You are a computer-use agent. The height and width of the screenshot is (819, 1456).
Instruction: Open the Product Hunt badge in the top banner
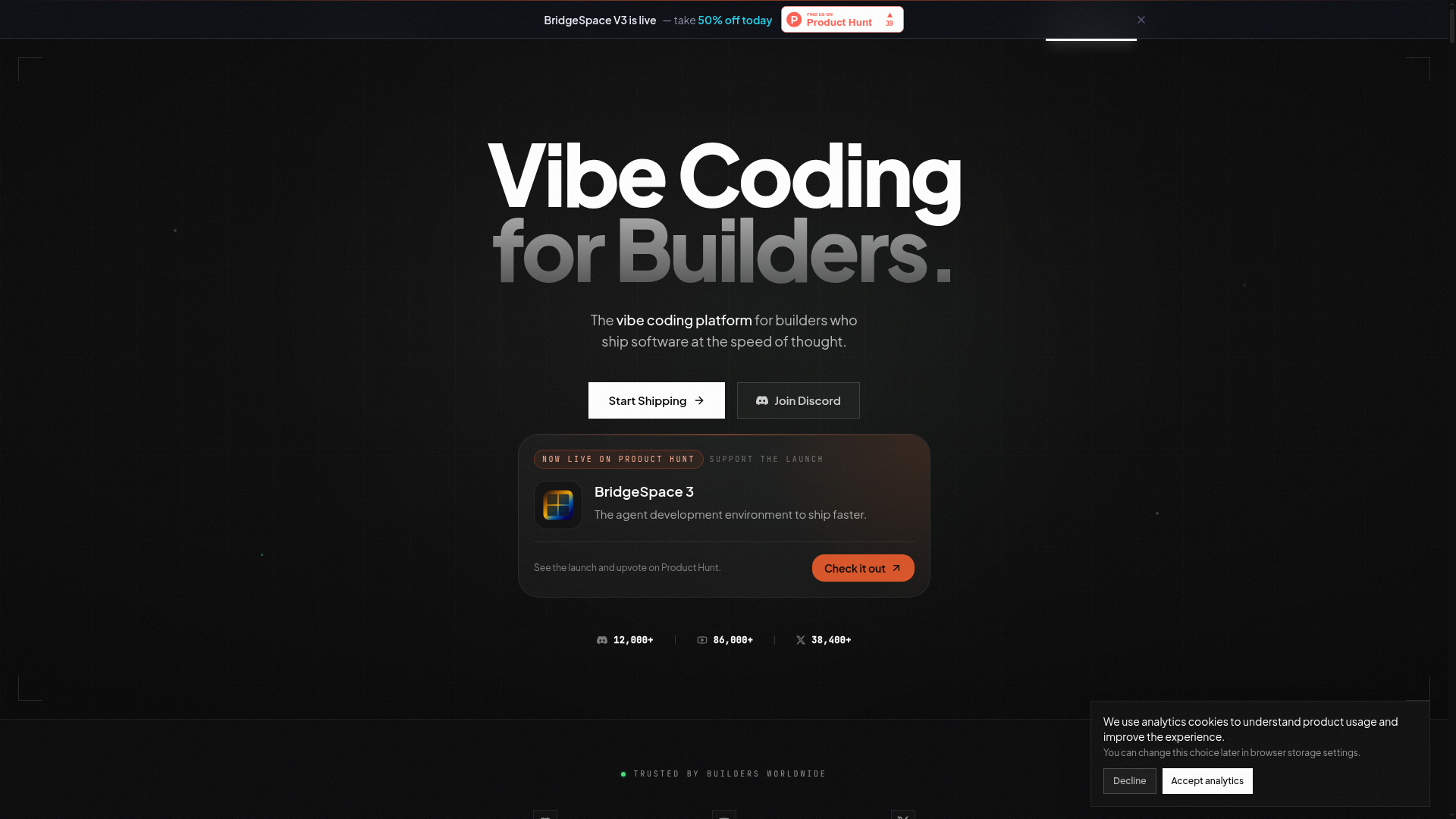(843, 20)
